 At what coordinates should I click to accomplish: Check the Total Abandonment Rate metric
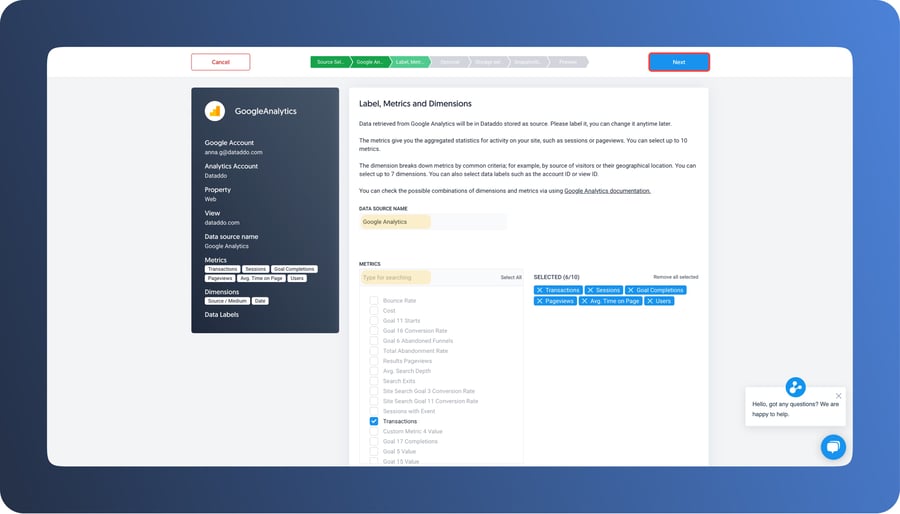pos(374,351)
